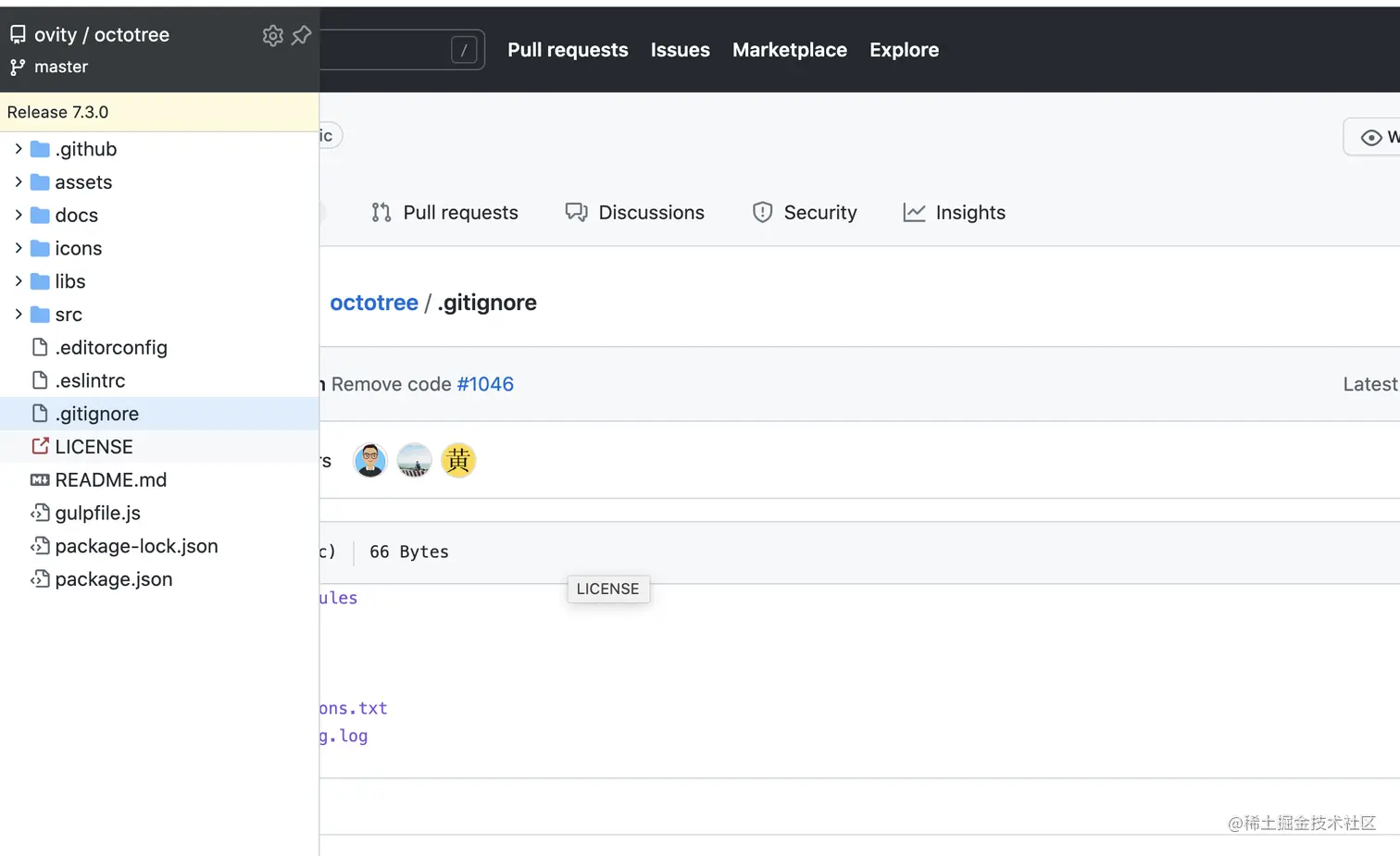Pin the Octotree sidebar
Viewport: 1400px width, 856px height.
tap(302, 35)
